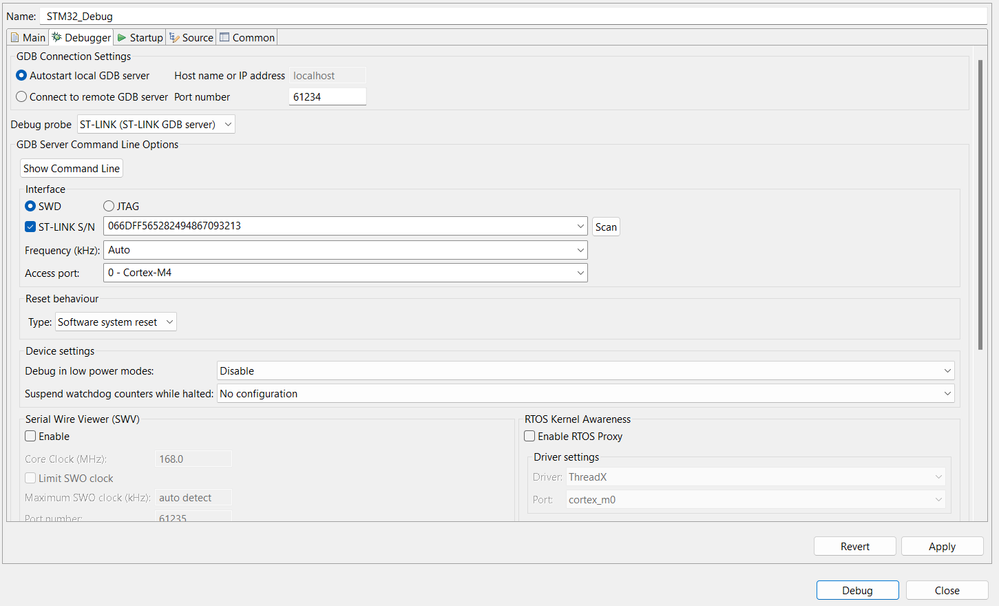The image size is (999, 606).
Task: Choose the JTAG interface radio button
Action: tap(109, 206)
